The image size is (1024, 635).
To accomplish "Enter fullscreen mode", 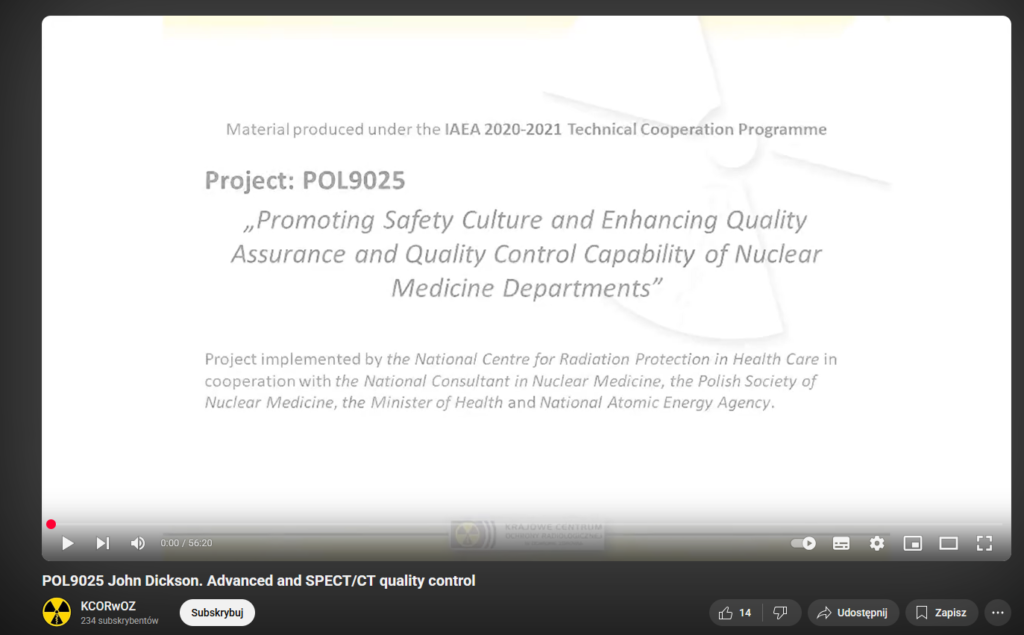I will [984, 543].
